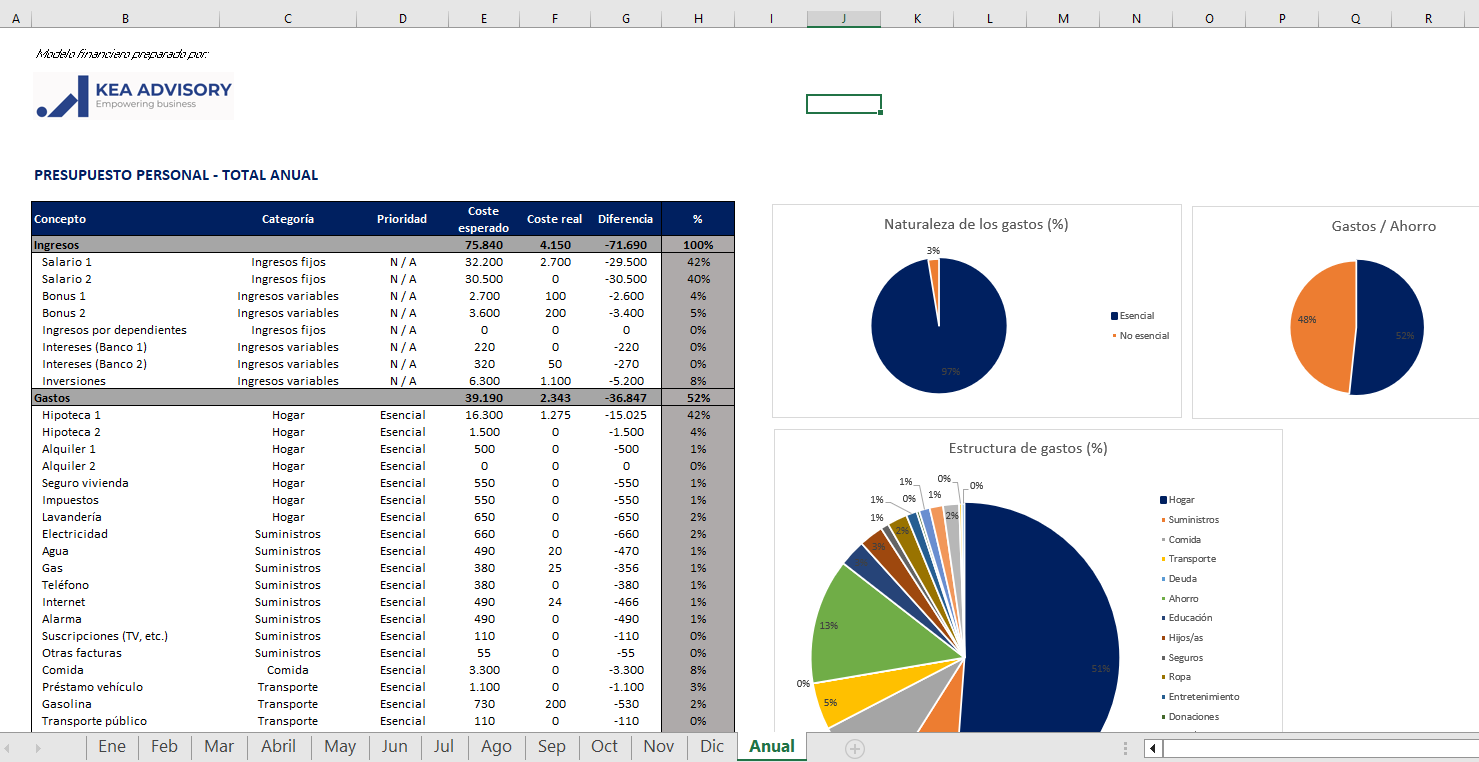Click the Ingresos total expected cost 75.840
The width and height of the screenshot is (1479, 762).
tap(484, 245)
